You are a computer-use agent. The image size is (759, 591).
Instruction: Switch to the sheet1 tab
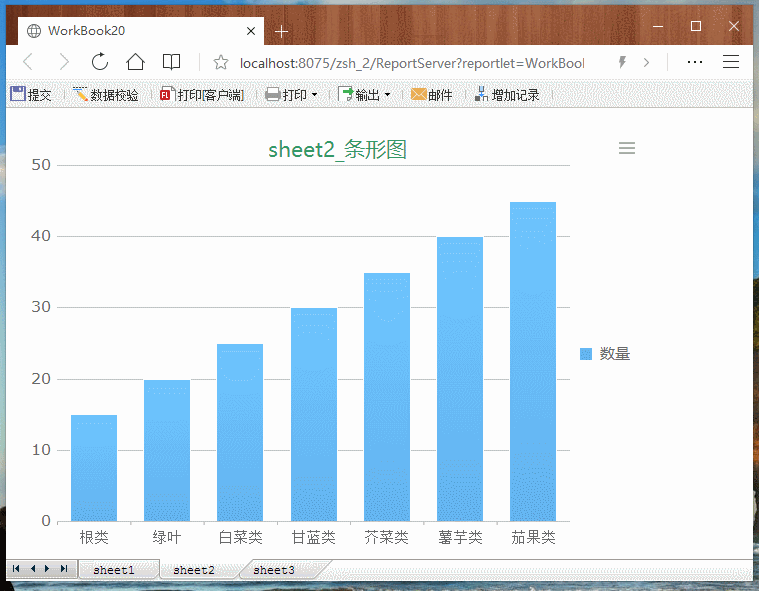click(x=114, y=569)
